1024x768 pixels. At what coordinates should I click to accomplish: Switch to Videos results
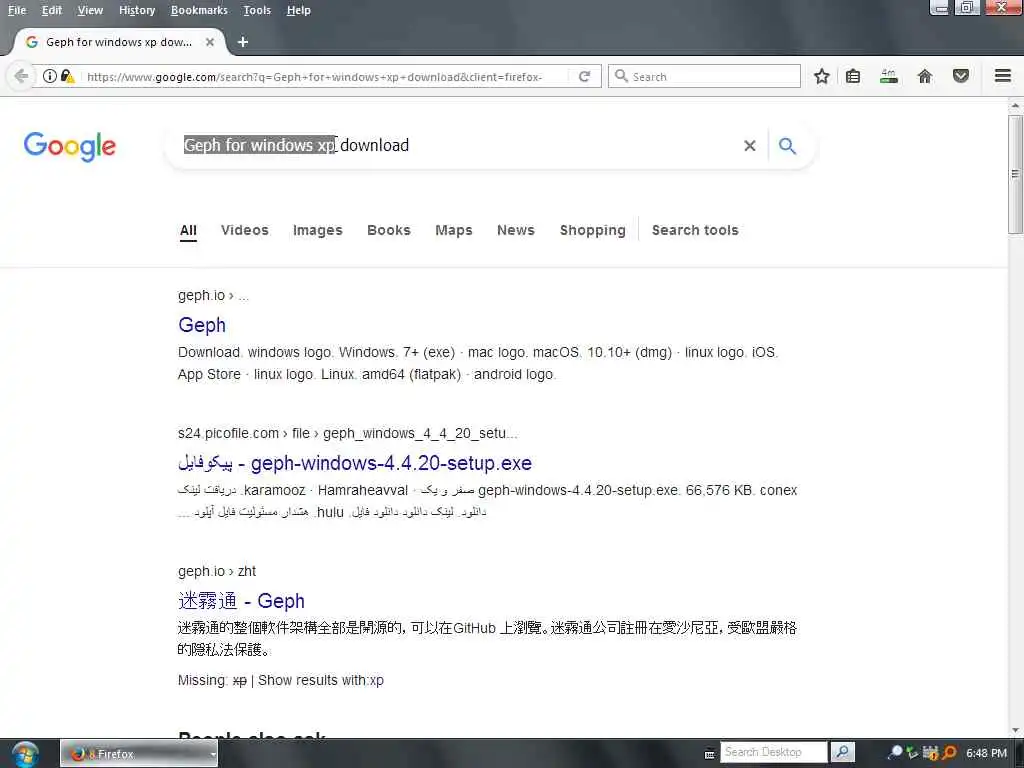pos(245,230)
